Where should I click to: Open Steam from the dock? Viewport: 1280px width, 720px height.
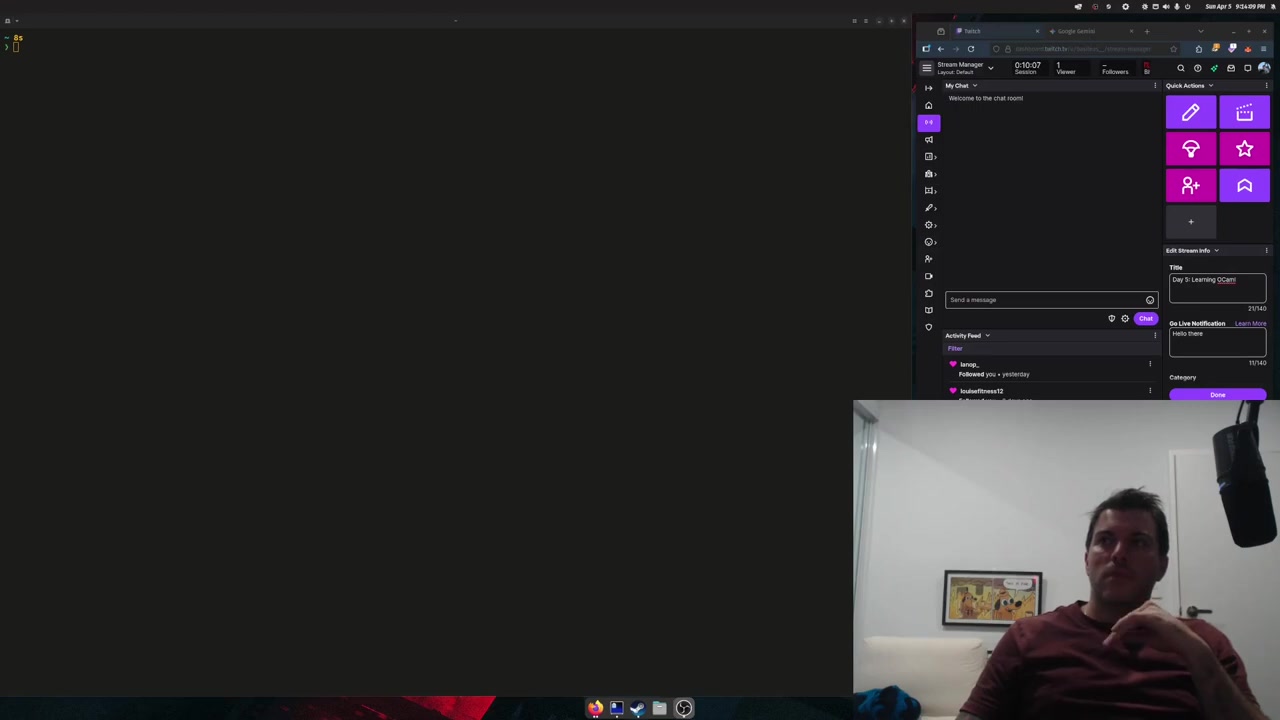(638, 708)
